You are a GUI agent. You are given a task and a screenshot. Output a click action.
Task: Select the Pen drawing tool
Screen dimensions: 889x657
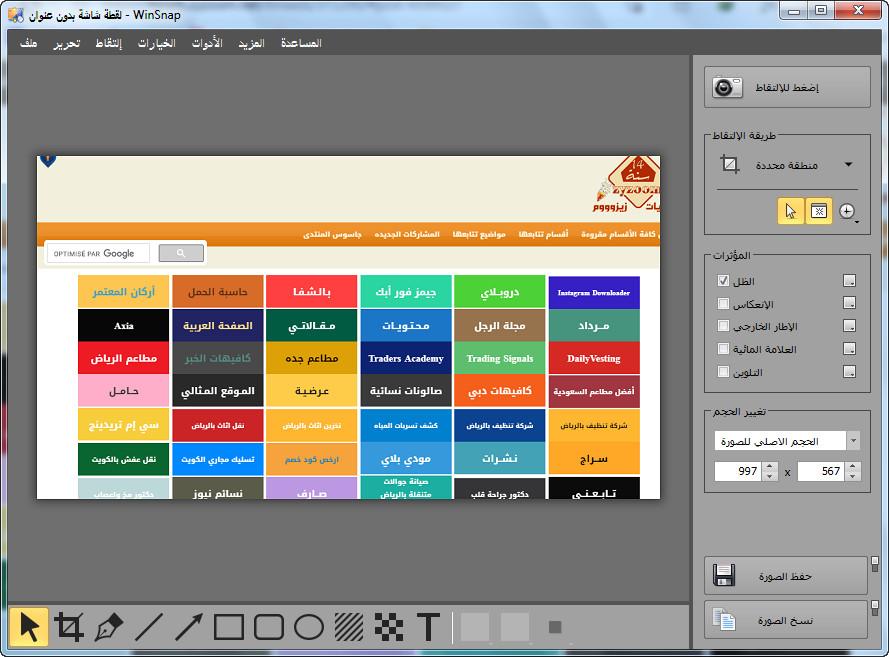pos(109,626)
